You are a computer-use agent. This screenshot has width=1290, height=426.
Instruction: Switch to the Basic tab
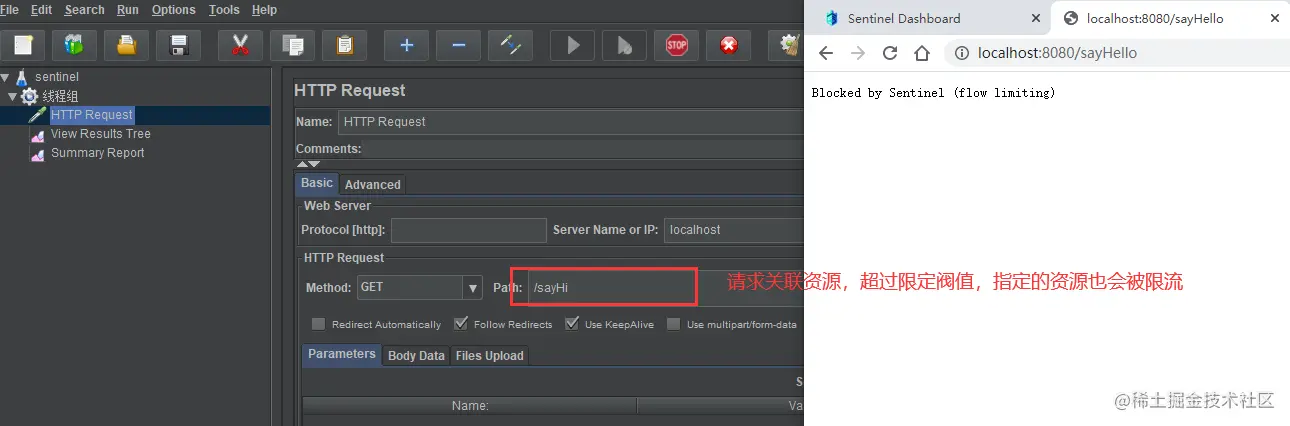tap(317, 184)
